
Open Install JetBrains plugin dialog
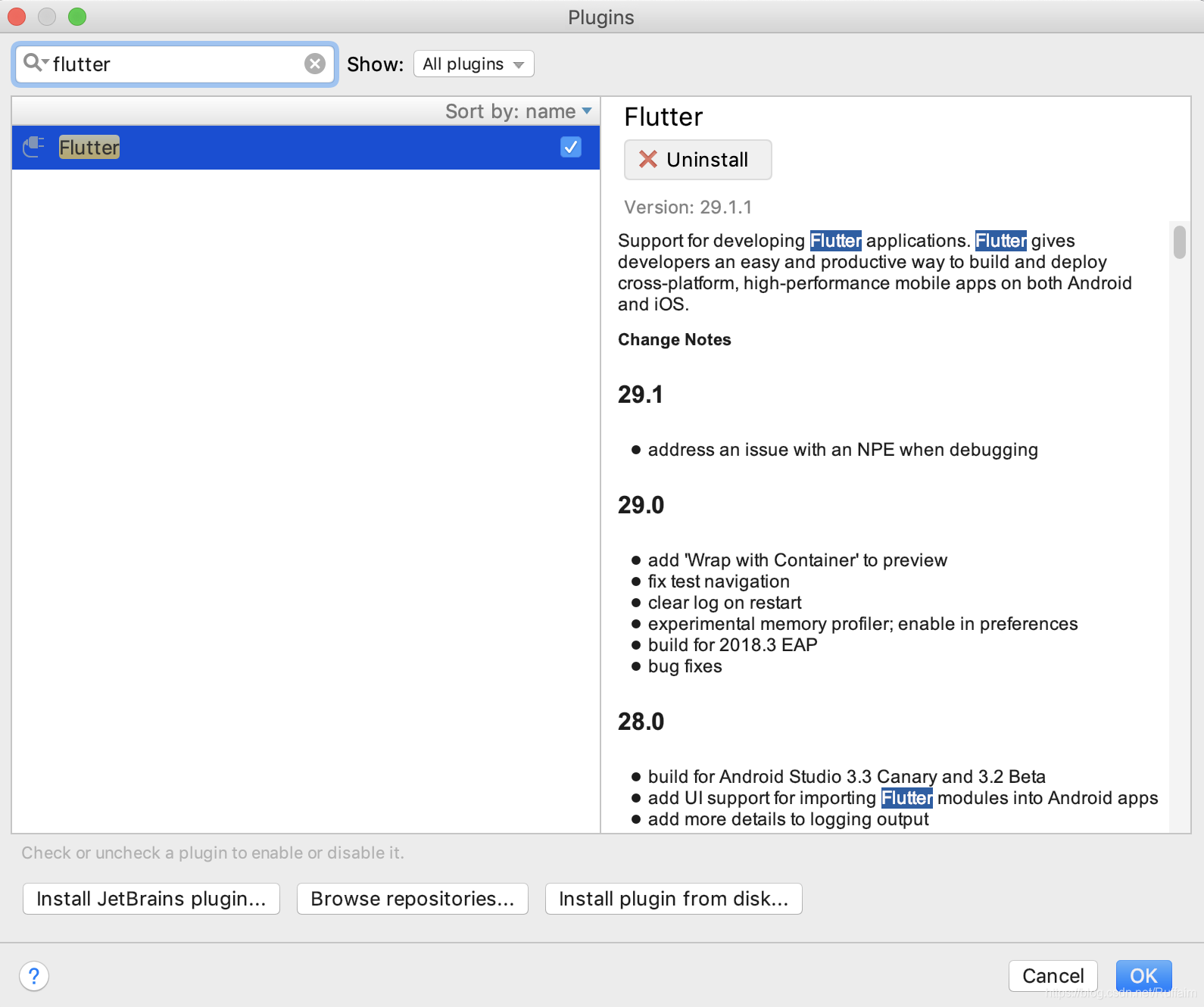click(151, 899)
